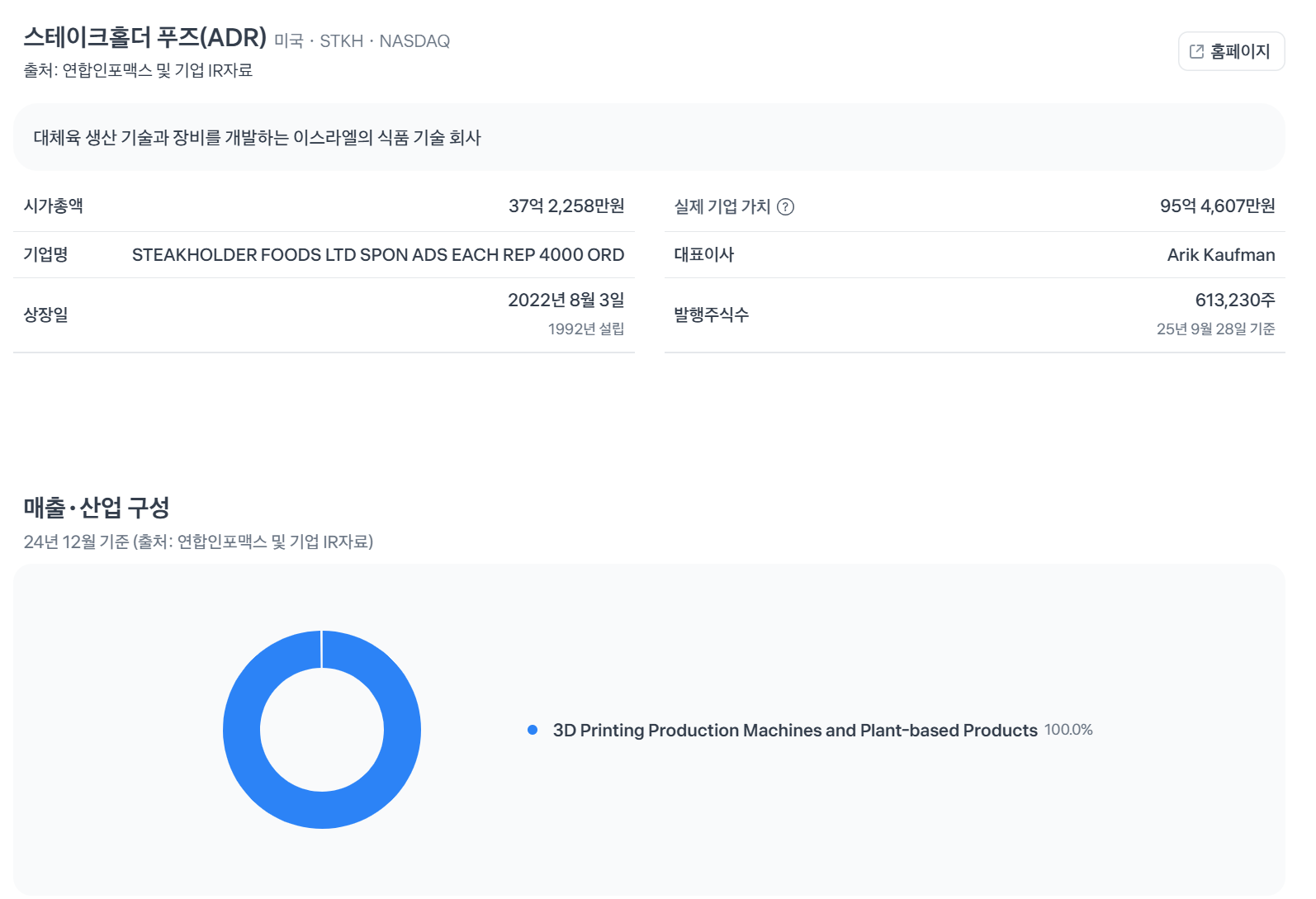Click the title 스테이크홀더 푸즈(ADR)

(x=145, y=37)
